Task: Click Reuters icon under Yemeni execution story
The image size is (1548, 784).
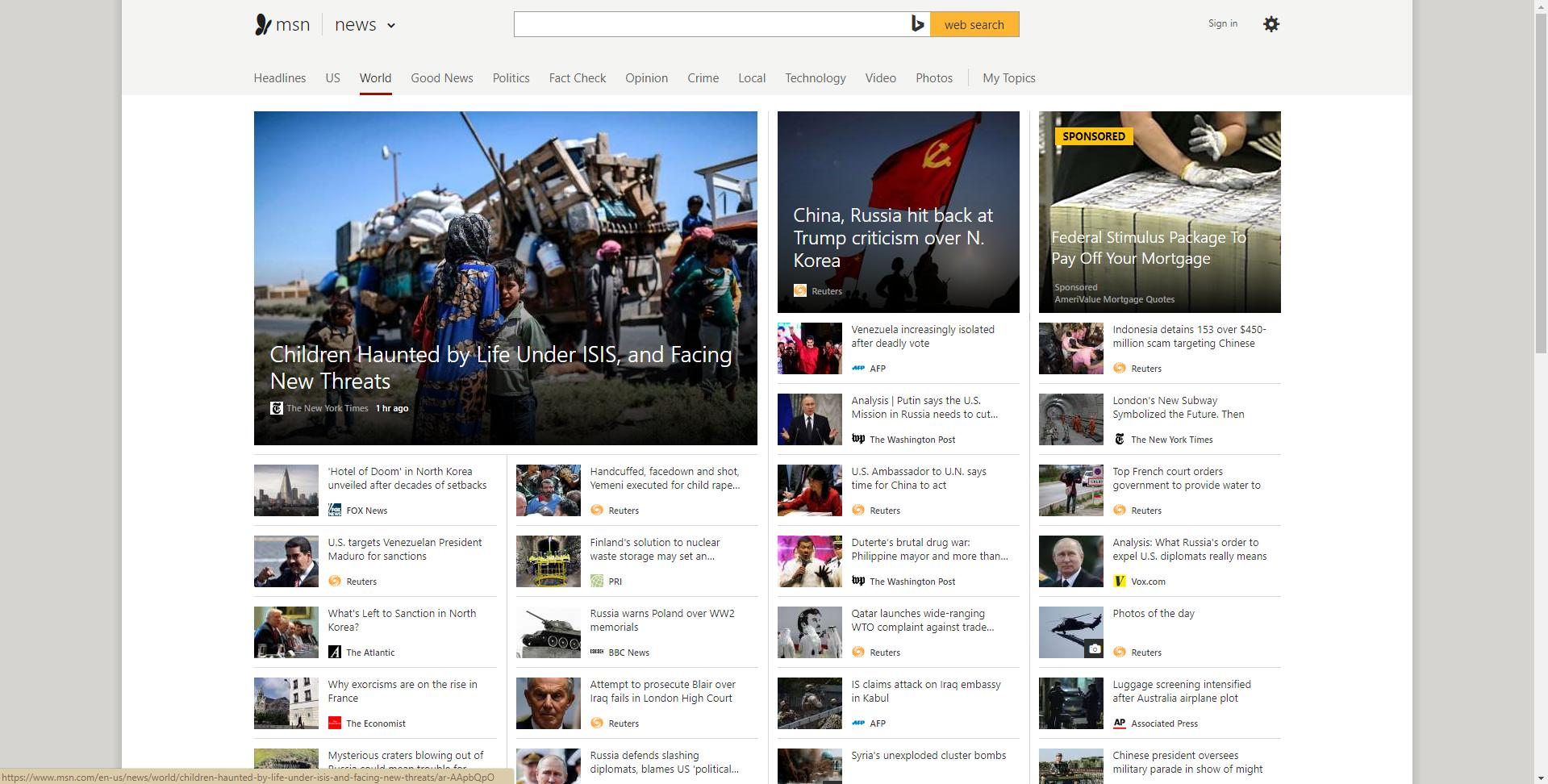Action: (x=597, y=510)
